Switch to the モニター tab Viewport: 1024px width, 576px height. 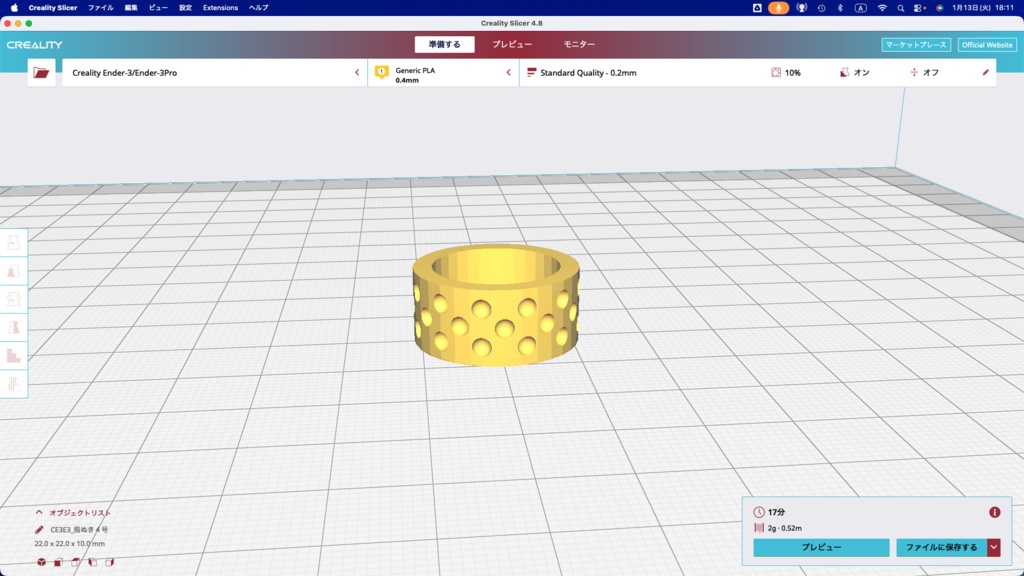[579, 44]
